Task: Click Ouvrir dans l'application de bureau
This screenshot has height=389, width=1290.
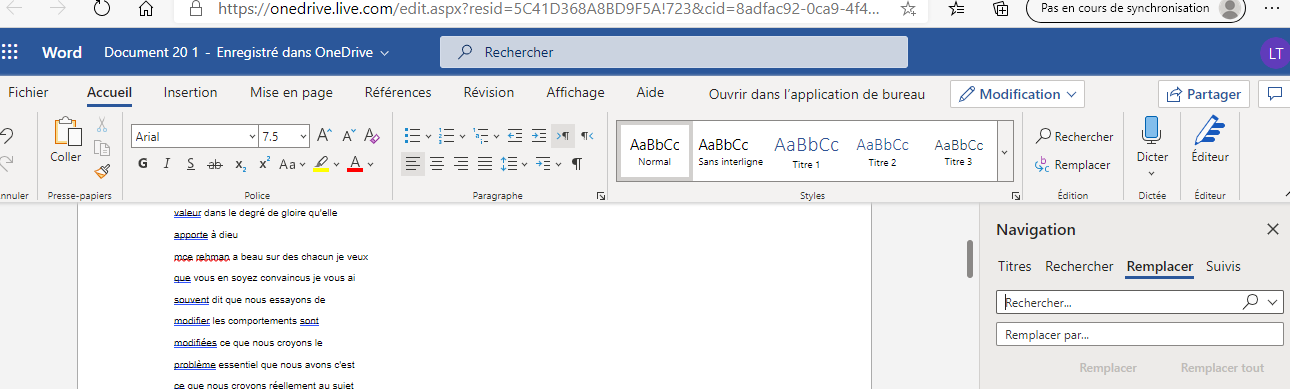Action: click(x=817, y=94)
